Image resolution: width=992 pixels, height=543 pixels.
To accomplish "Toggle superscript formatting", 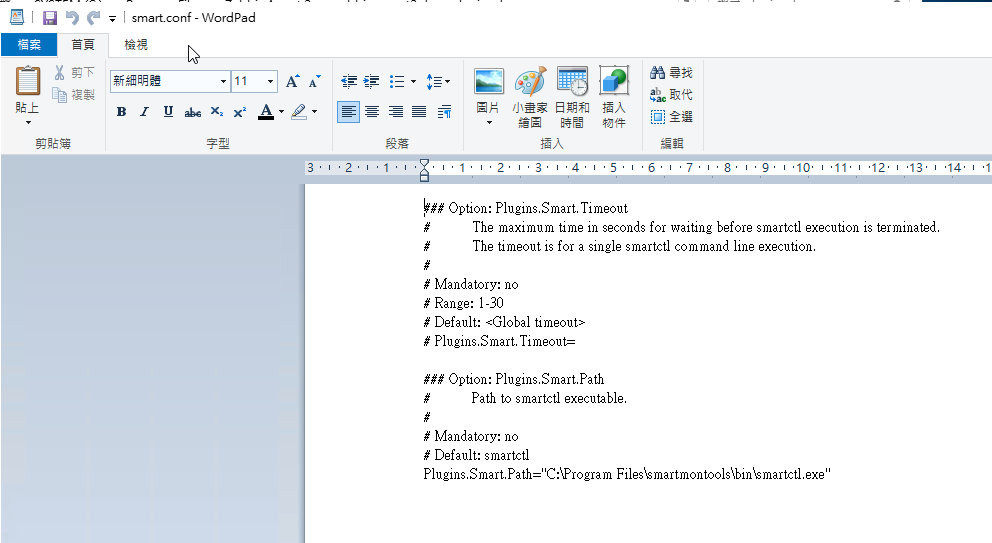I will point(239,112).
